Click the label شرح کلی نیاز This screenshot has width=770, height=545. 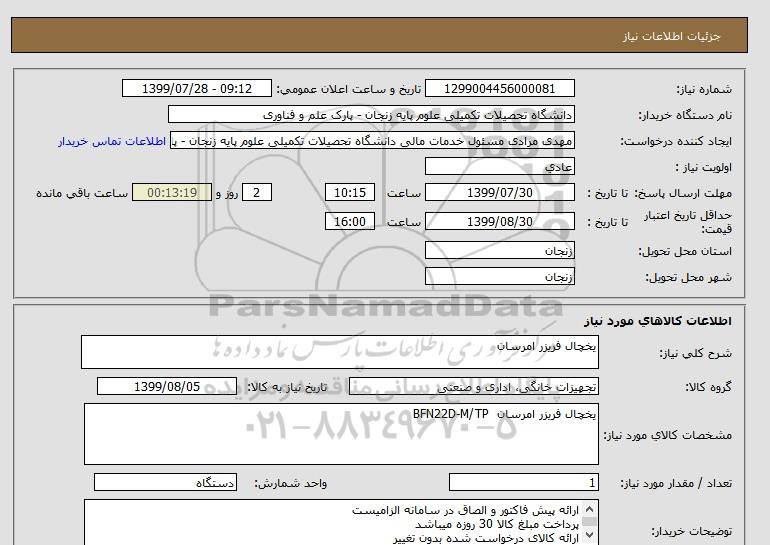(x=695, y=353)
